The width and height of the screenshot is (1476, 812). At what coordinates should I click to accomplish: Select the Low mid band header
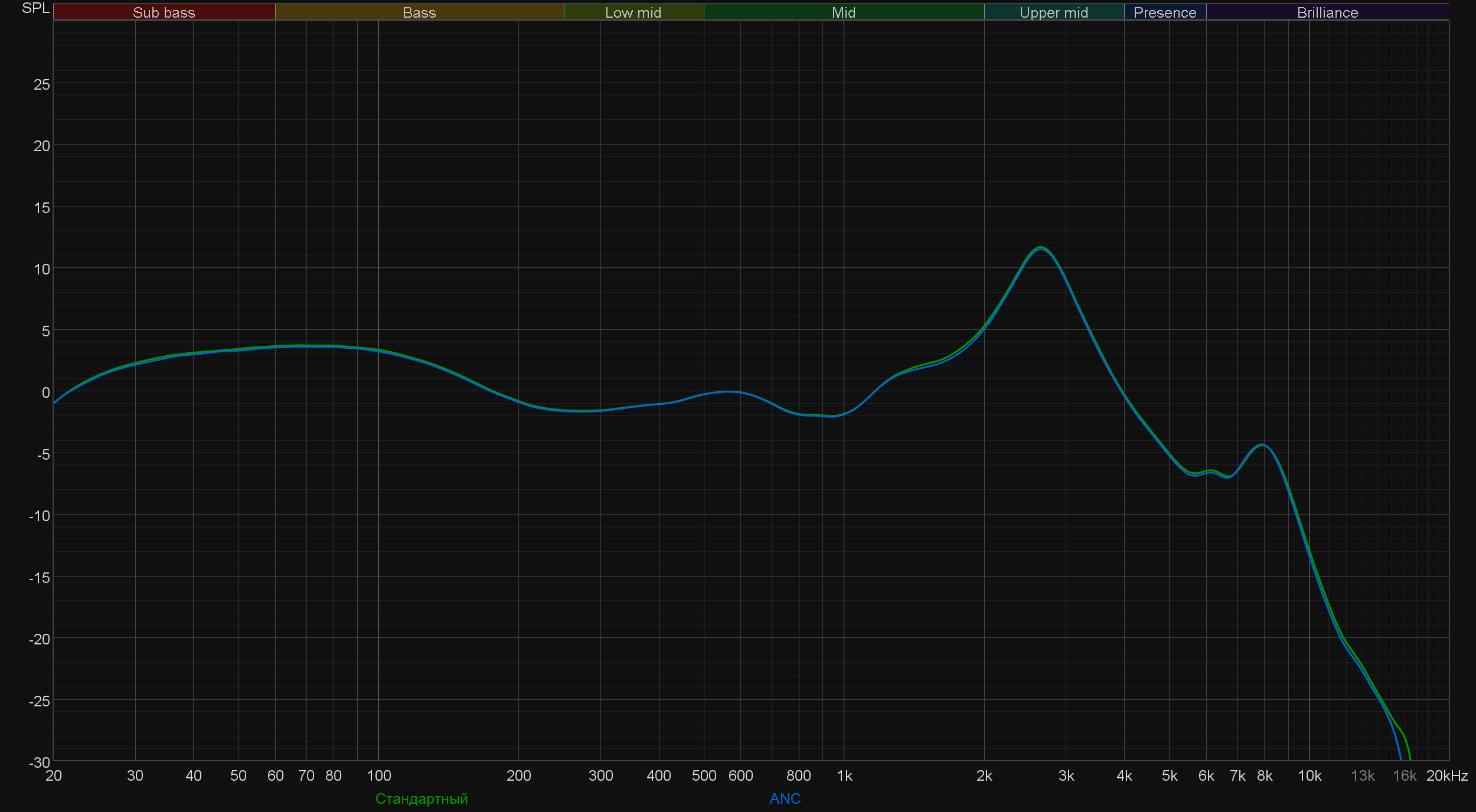[x=633, y=12]
